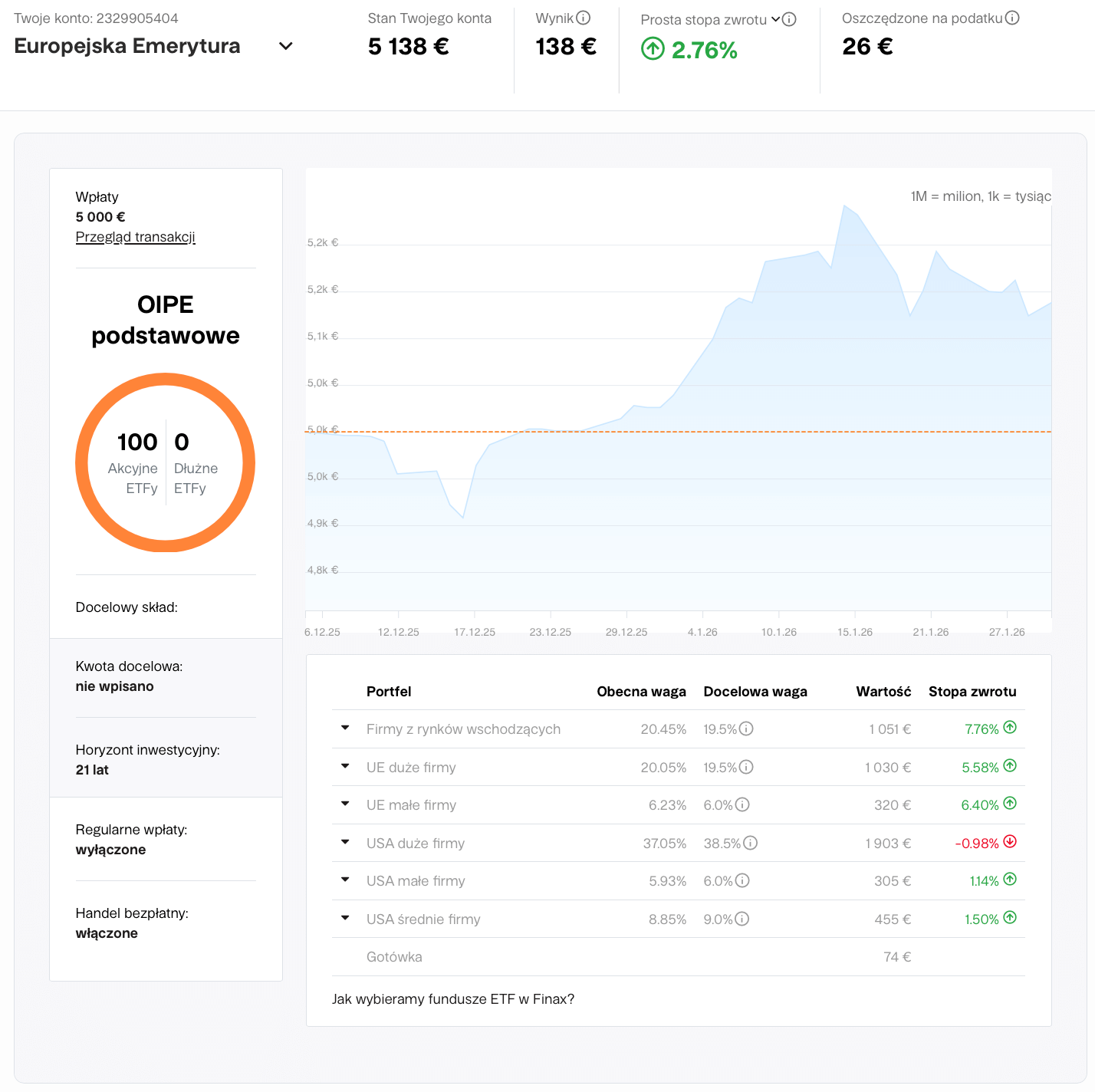
Task: Open Przegląd transakcji link
Action: (x=135, y=237)
